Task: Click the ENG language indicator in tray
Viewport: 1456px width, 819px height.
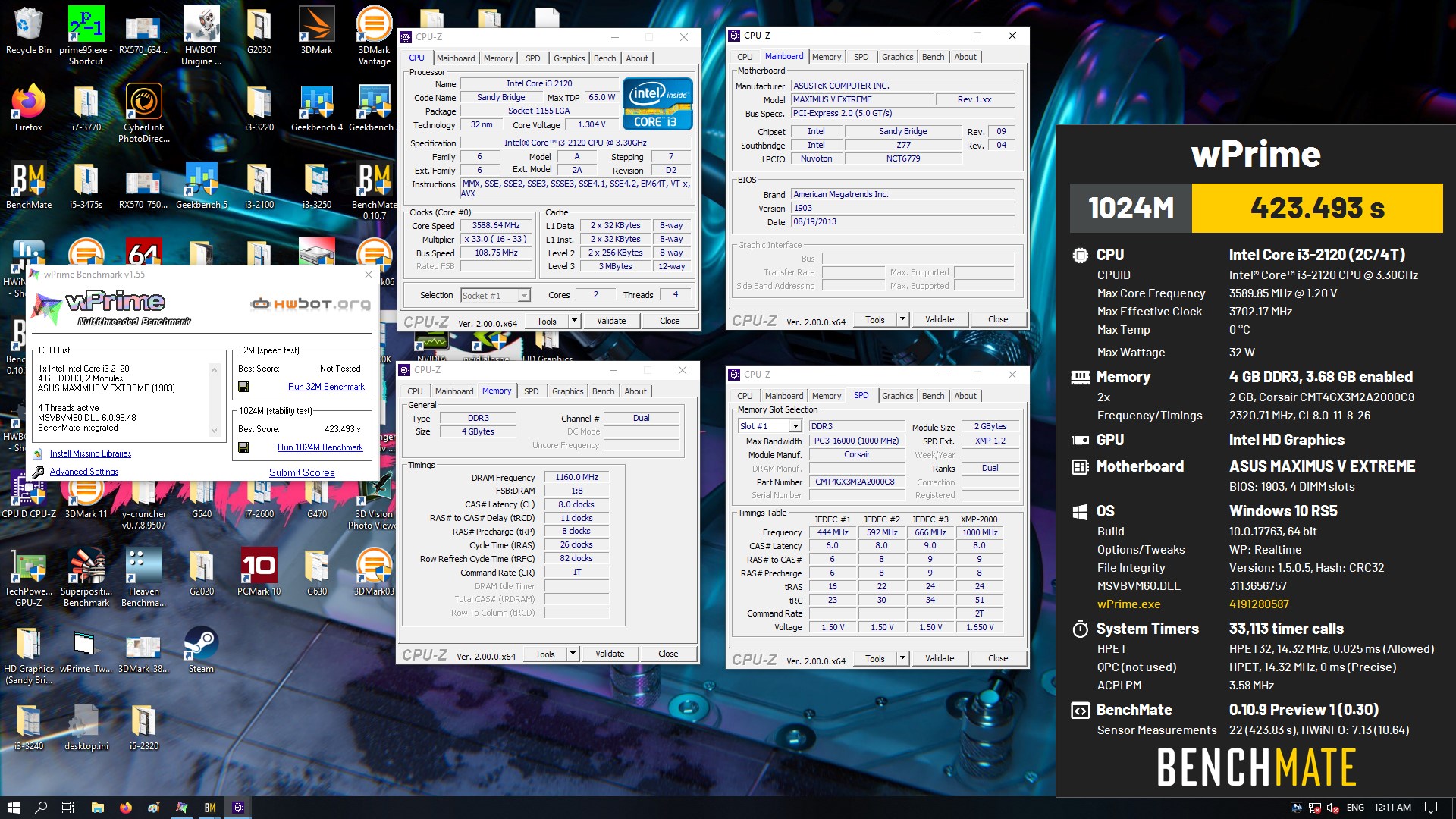Action: [1355, 808]
